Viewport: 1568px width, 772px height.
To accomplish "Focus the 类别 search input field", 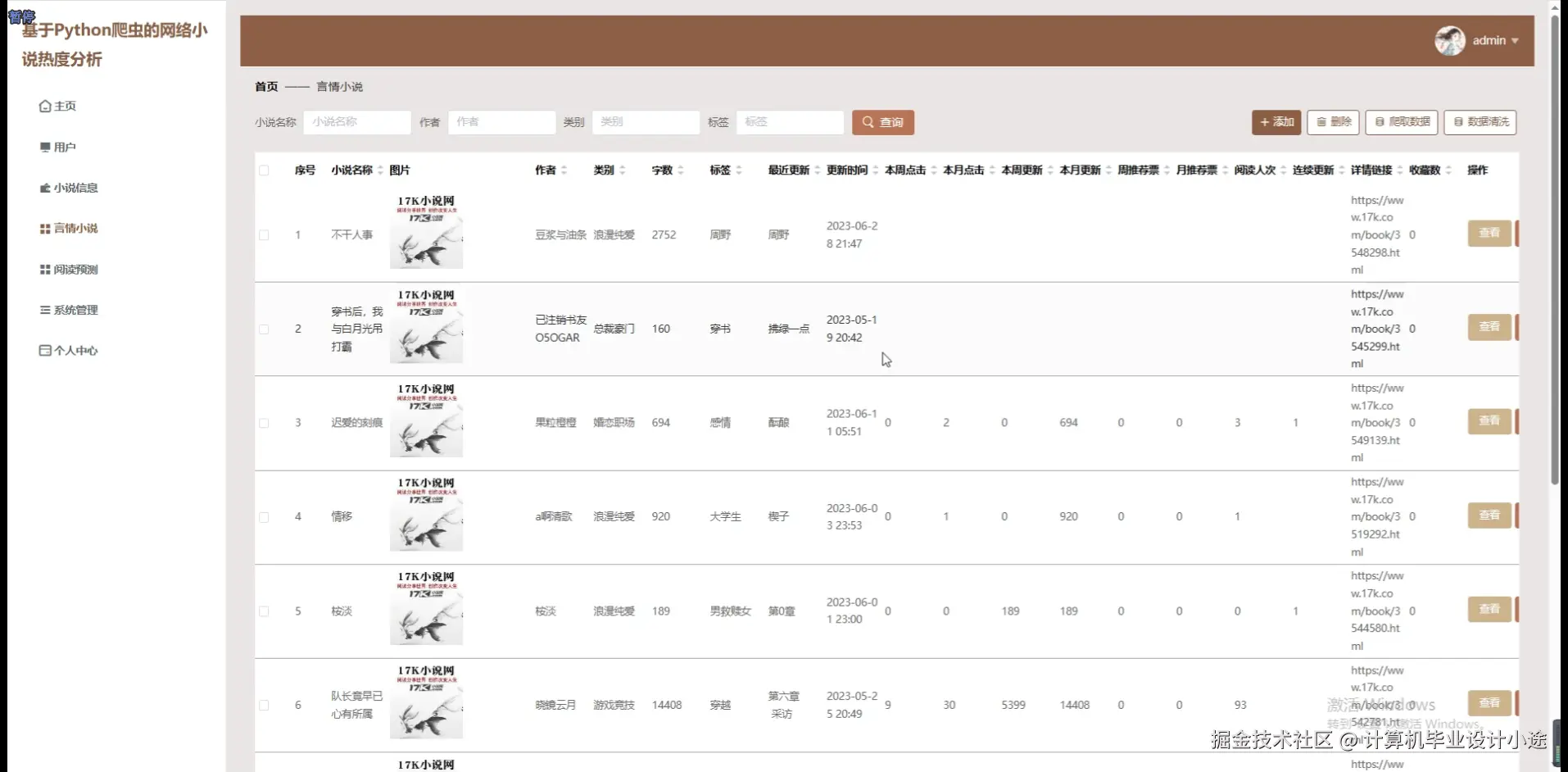I will (646, 122).
